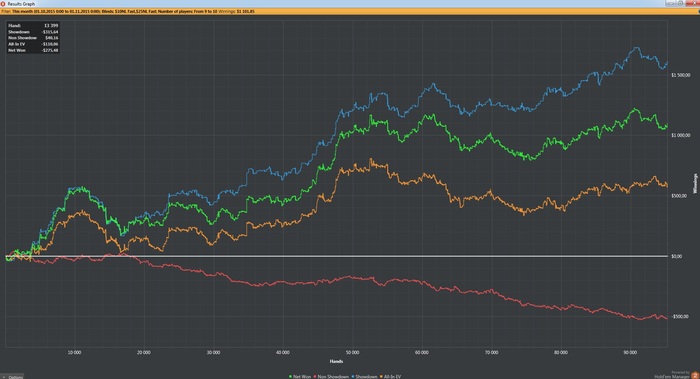Click the $1 000,00 axis label

680,135
